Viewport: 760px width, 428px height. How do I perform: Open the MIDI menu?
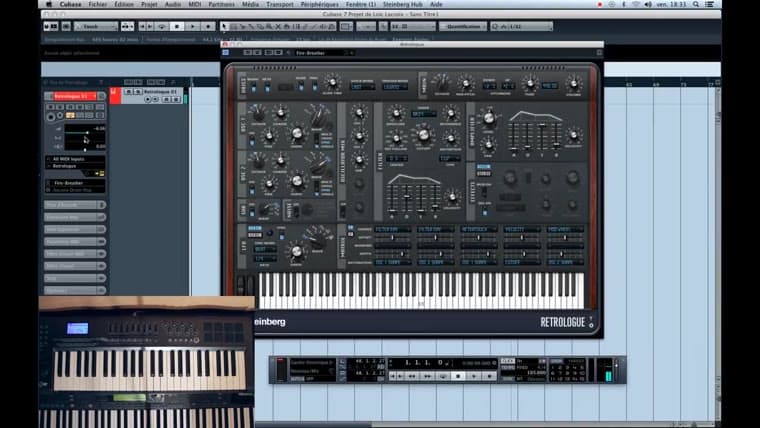click(x=194, y=4)
